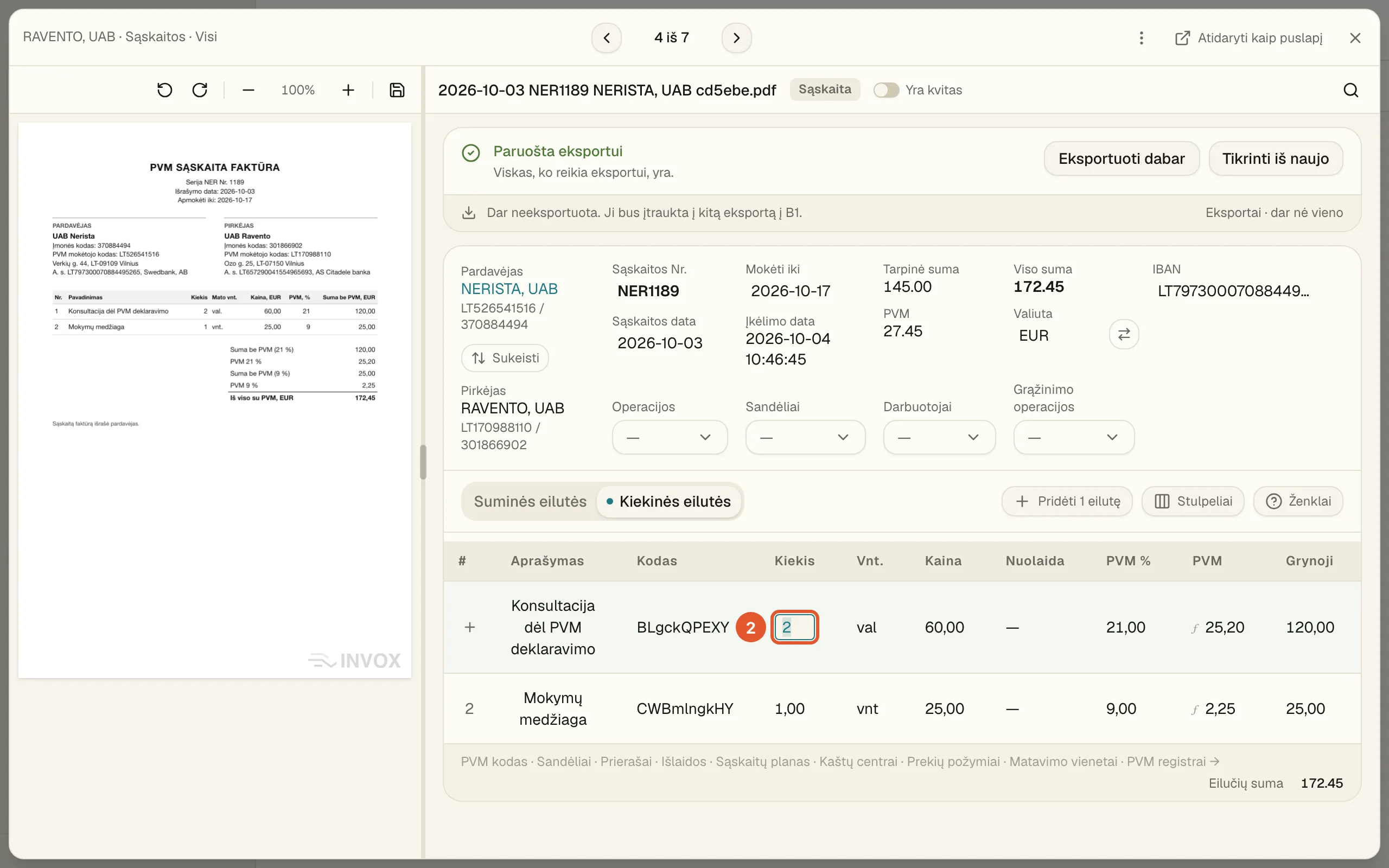Open Stulpeliai columns settings
This screenshot has width=1389, height=868.
pos(1193,501)
